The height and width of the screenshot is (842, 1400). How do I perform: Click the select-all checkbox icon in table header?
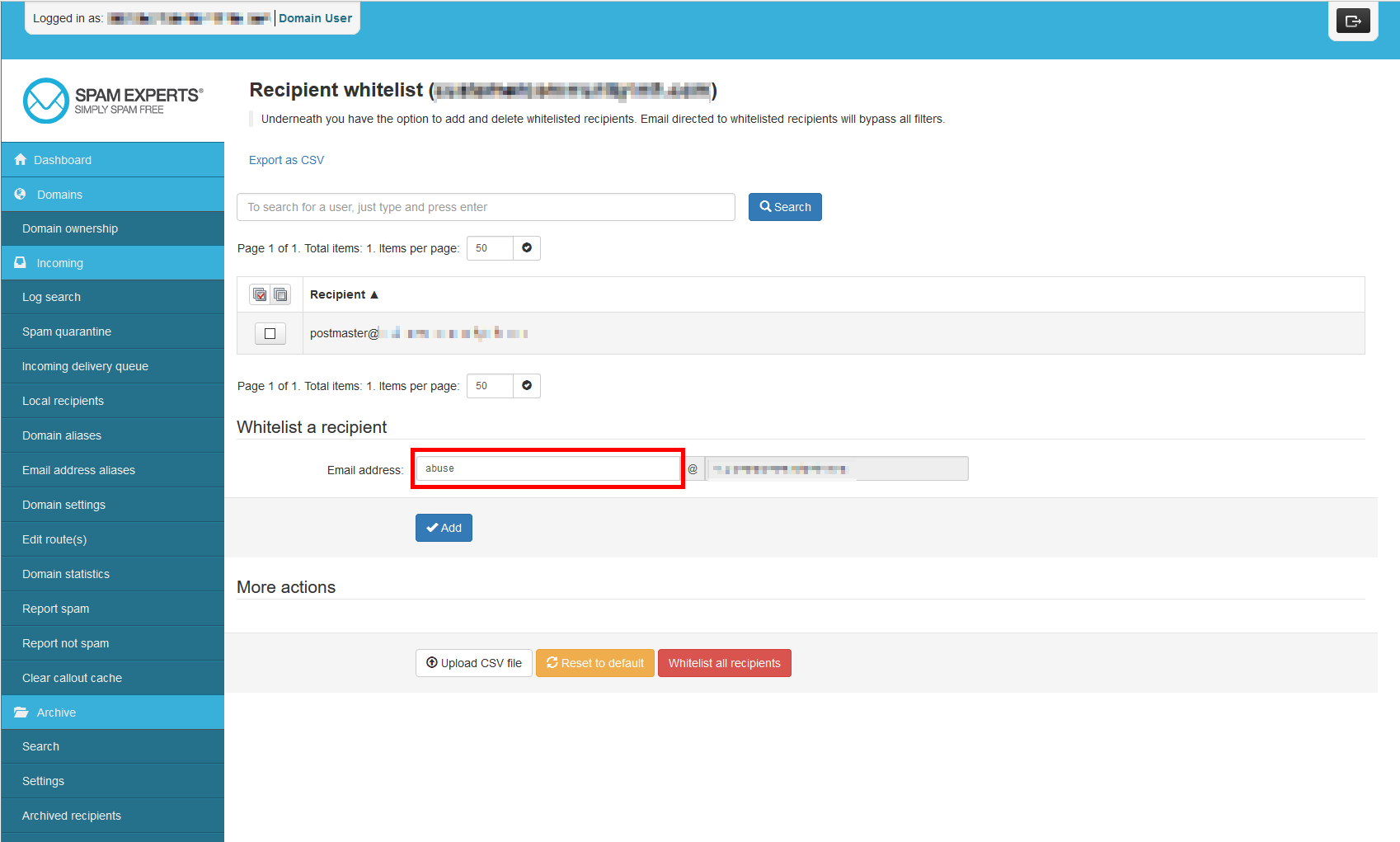tap(260, 294)
